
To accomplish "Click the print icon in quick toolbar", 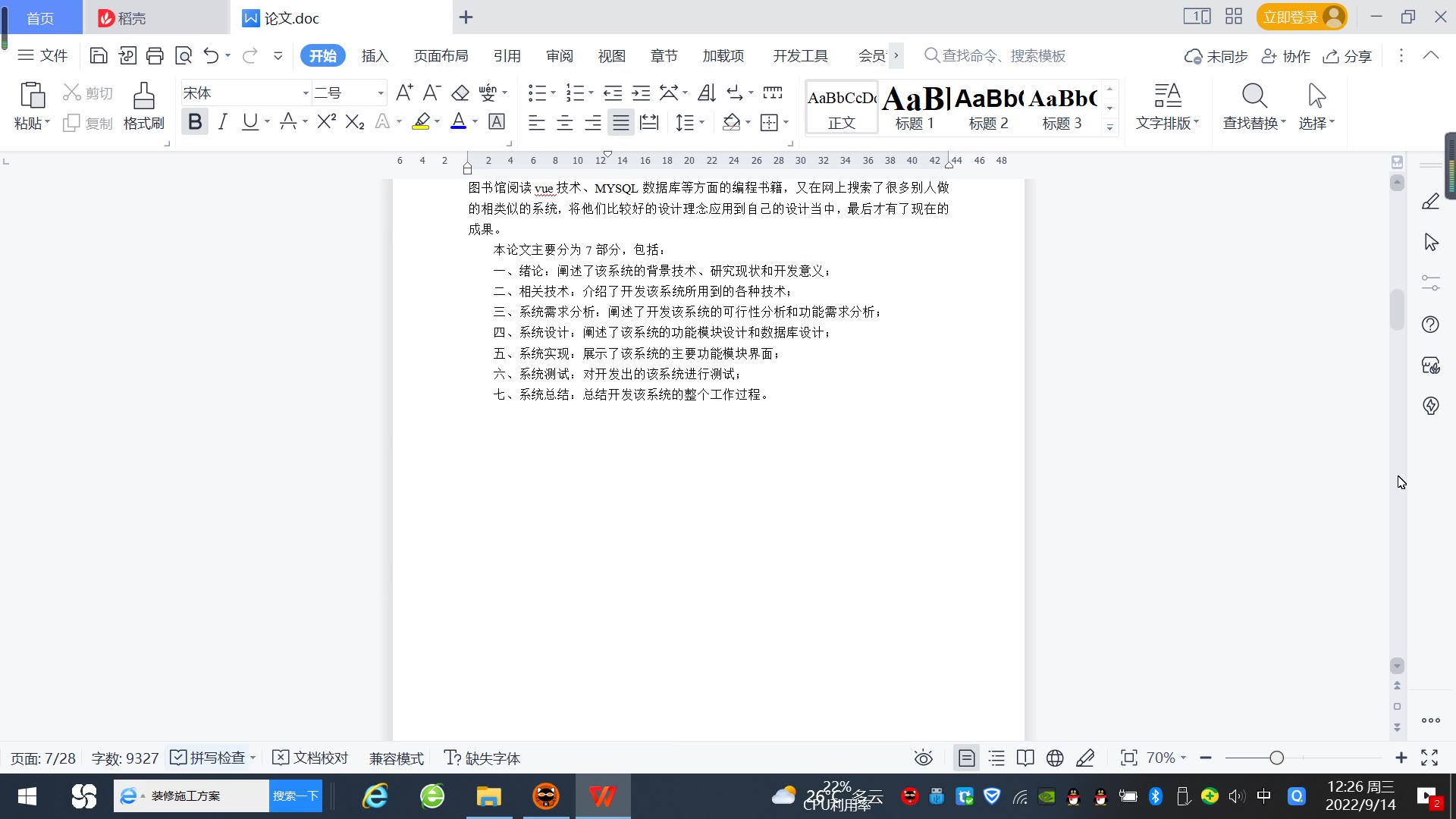I will coord(155,55).
